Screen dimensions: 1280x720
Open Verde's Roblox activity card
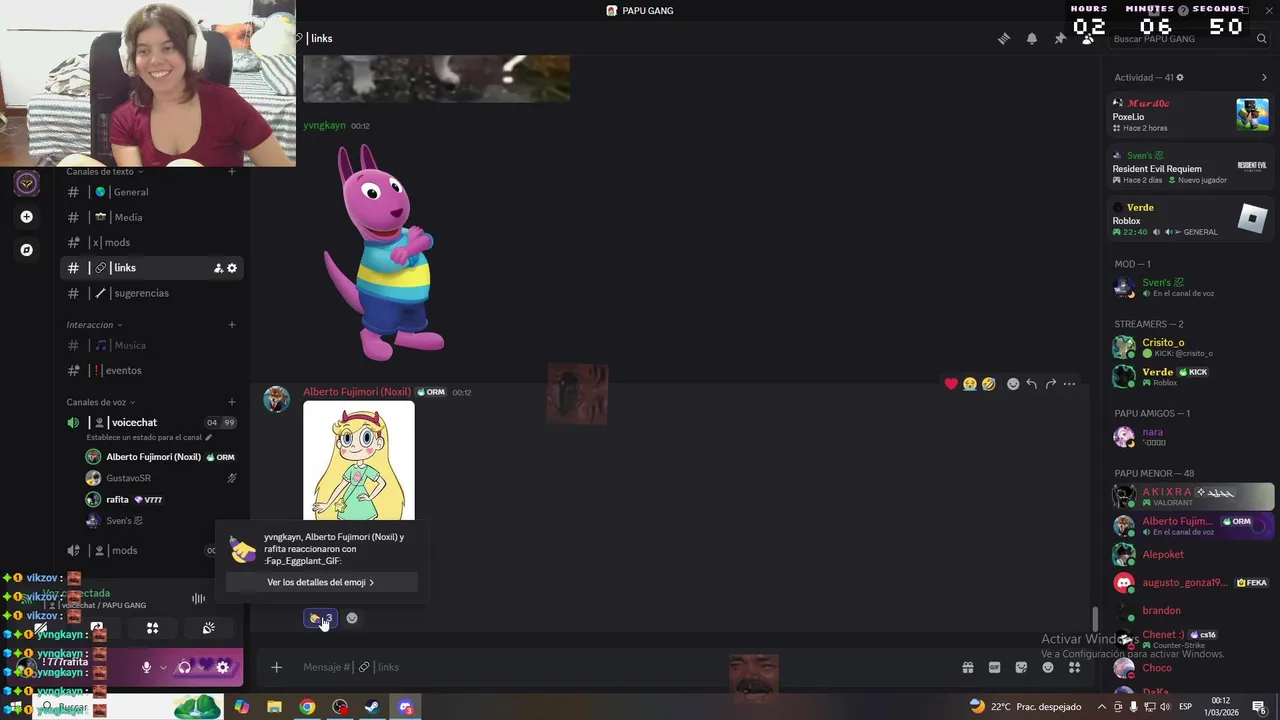pos(1190,219)
